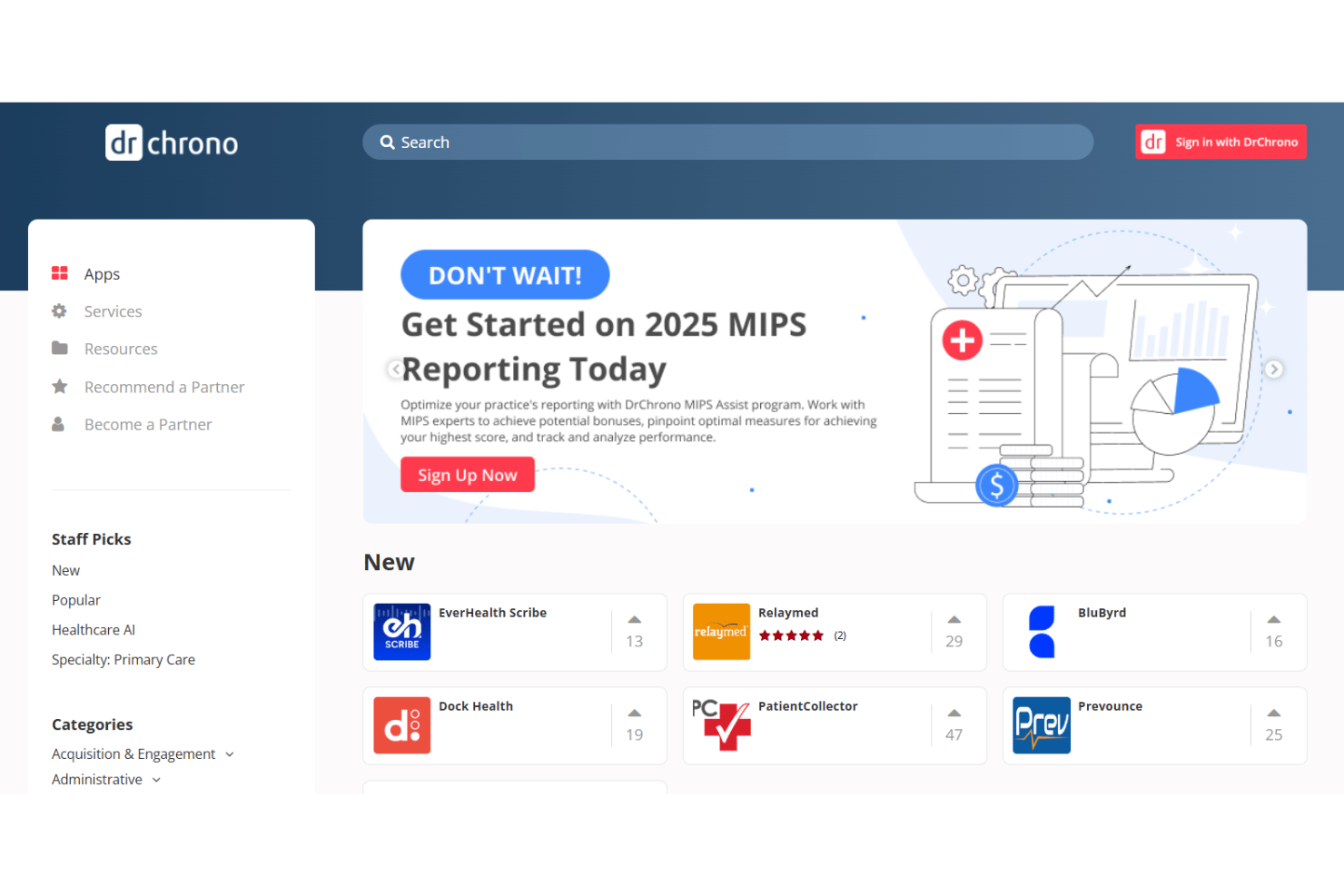Open New under Staff Picks
Image resolution: width=1344 pixels, height=896 pixels.
tap(65, 570)
